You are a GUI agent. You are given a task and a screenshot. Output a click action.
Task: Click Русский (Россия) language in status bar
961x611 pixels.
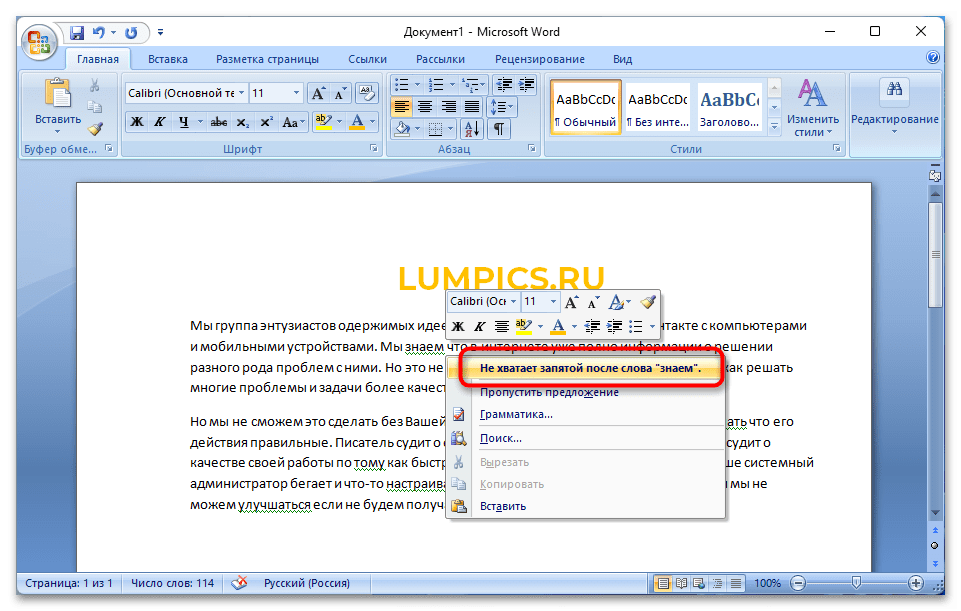pos(308,583)
